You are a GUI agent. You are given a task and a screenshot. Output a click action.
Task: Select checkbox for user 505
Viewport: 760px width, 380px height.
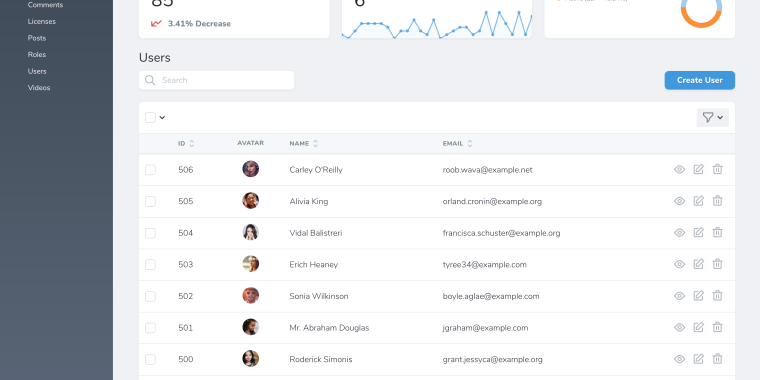(x=150, y=201)
